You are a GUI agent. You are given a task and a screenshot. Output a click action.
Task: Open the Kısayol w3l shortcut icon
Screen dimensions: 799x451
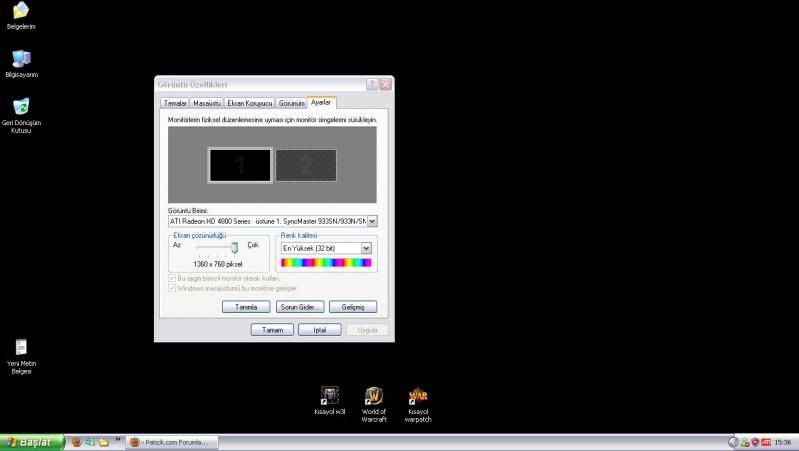point(329,396)
